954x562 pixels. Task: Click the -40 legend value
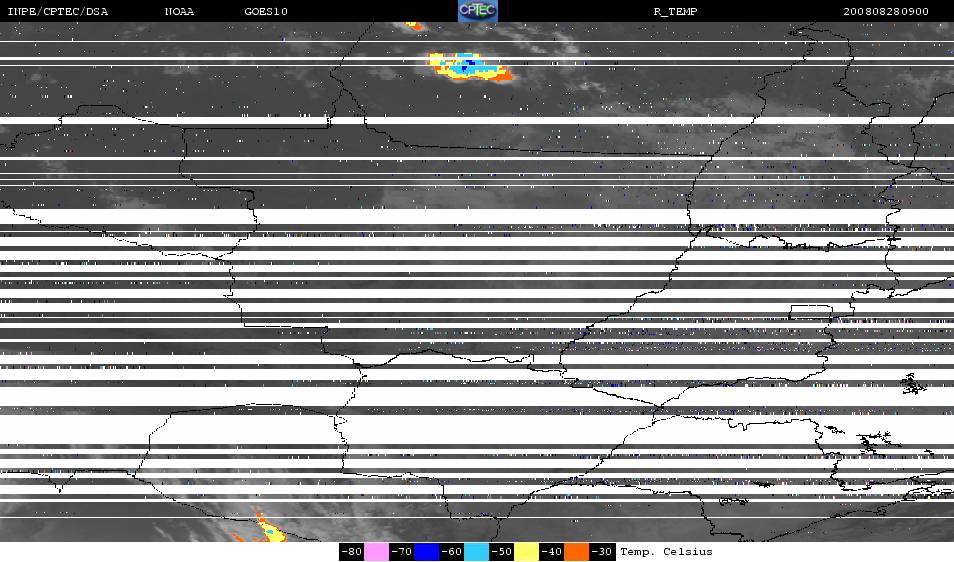tap(551, 552)
